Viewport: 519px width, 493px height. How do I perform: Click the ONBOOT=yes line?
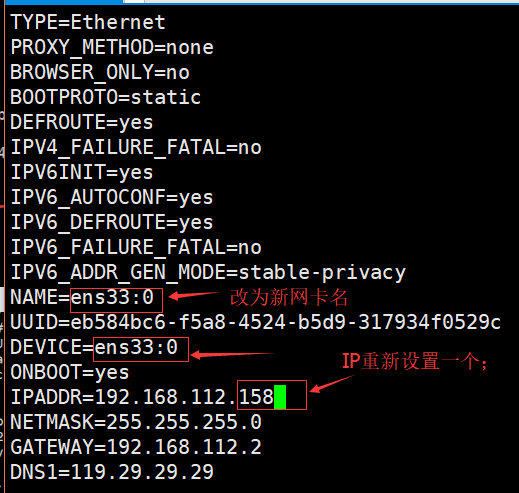70,372
